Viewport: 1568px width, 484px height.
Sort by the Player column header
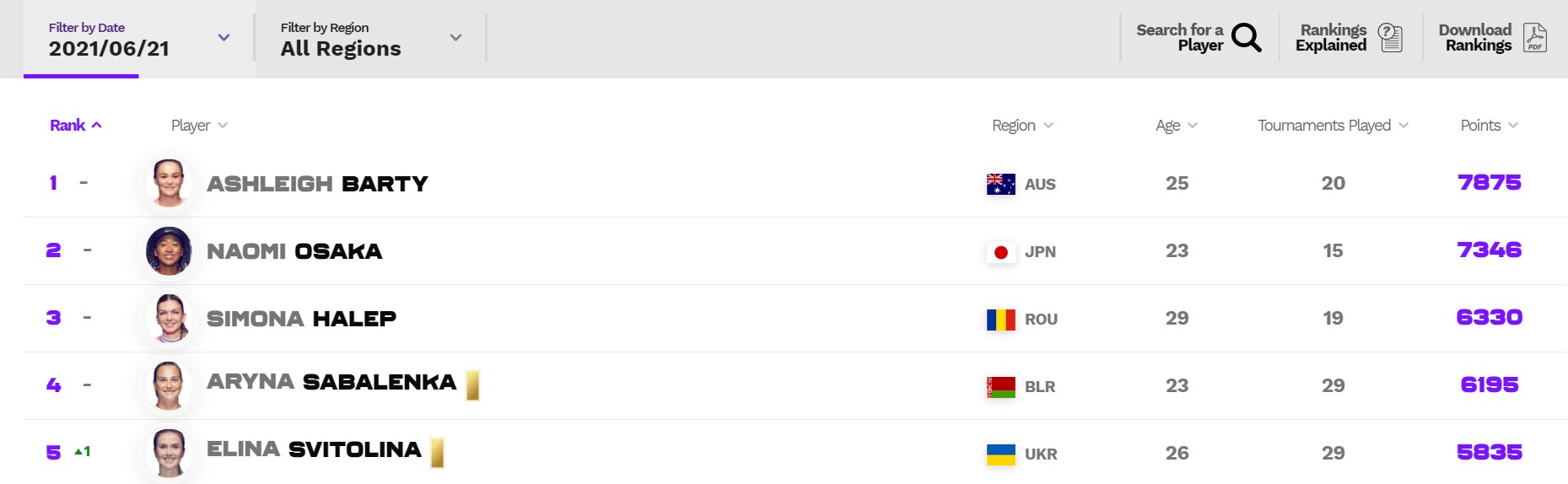point(199,126)
